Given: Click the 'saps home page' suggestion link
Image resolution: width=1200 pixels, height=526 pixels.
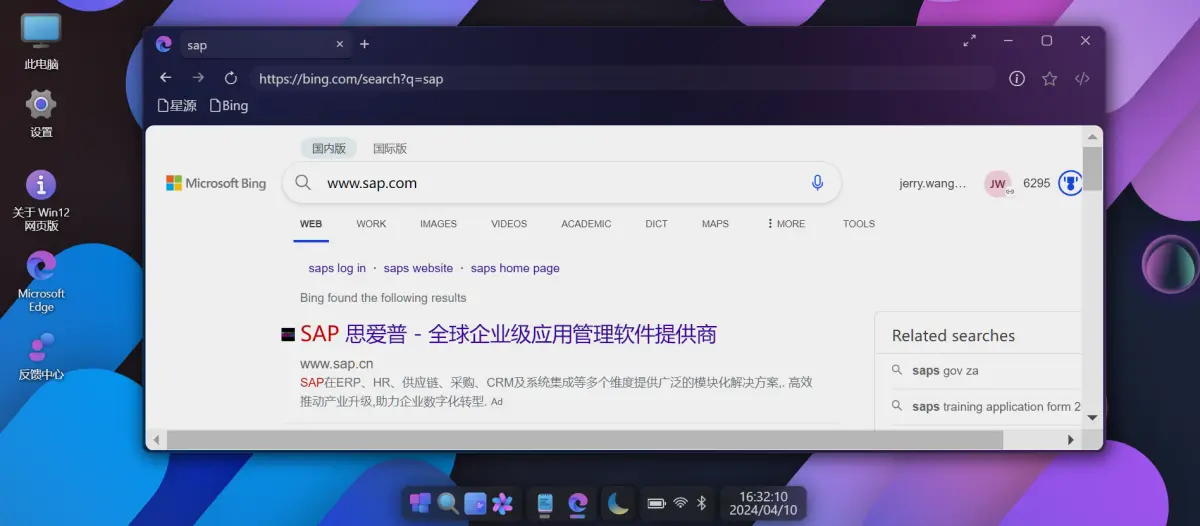Looking at the screenshot, I should click(515, 268).
